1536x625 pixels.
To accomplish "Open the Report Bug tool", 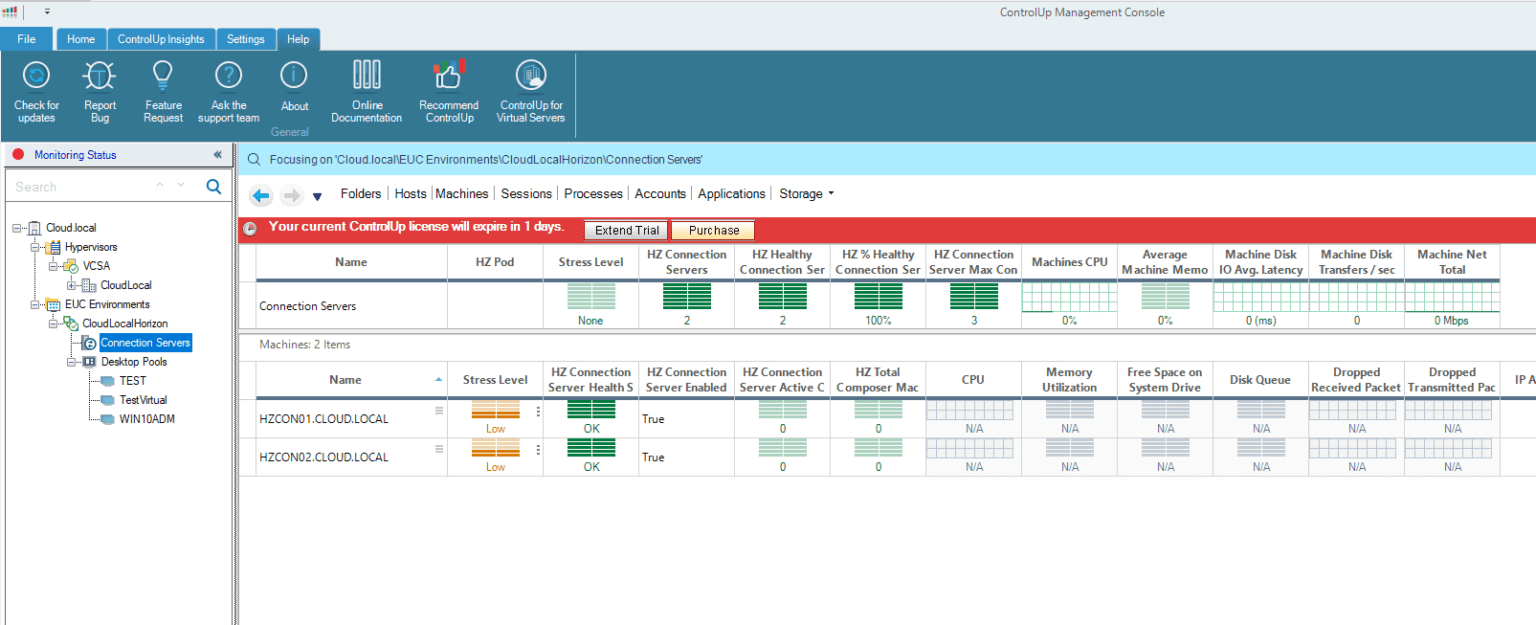I will click(99, 90).
